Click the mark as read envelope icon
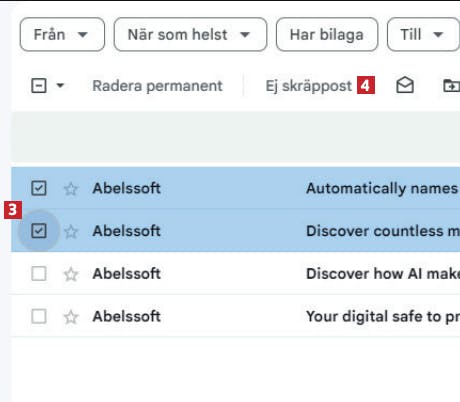Screen dimensions: 460x402 405,85
